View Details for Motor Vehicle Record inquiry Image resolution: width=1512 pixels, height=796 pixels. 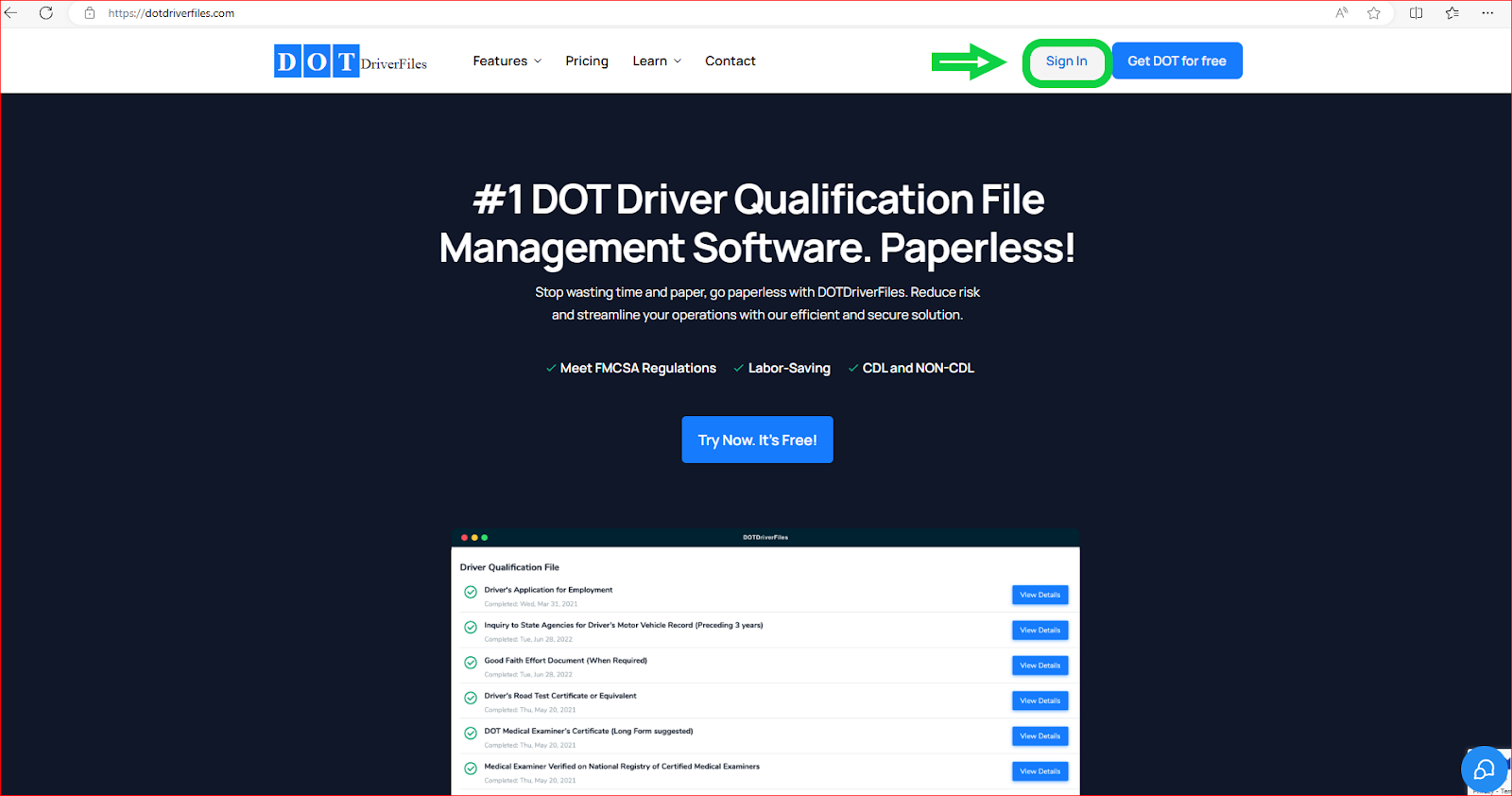(1040, 630)
